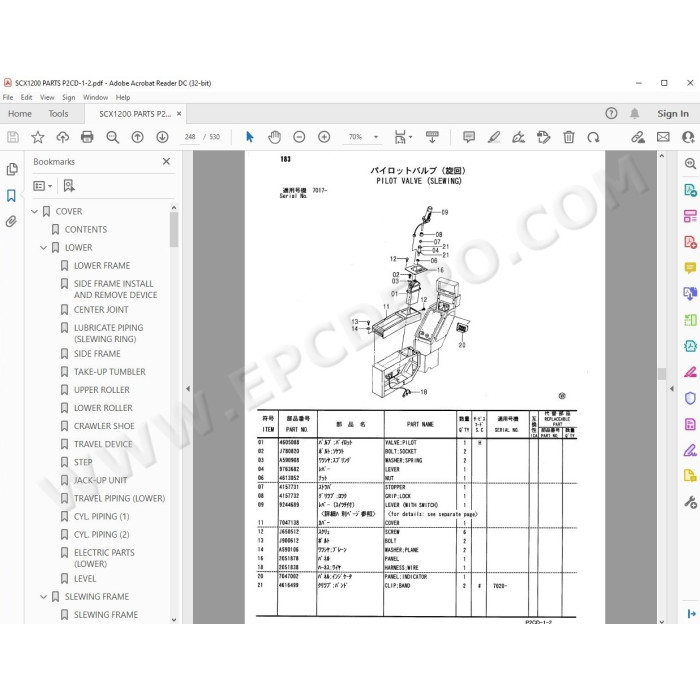Open the Help menu
This screenshot has height=700, width=700.
123,97
